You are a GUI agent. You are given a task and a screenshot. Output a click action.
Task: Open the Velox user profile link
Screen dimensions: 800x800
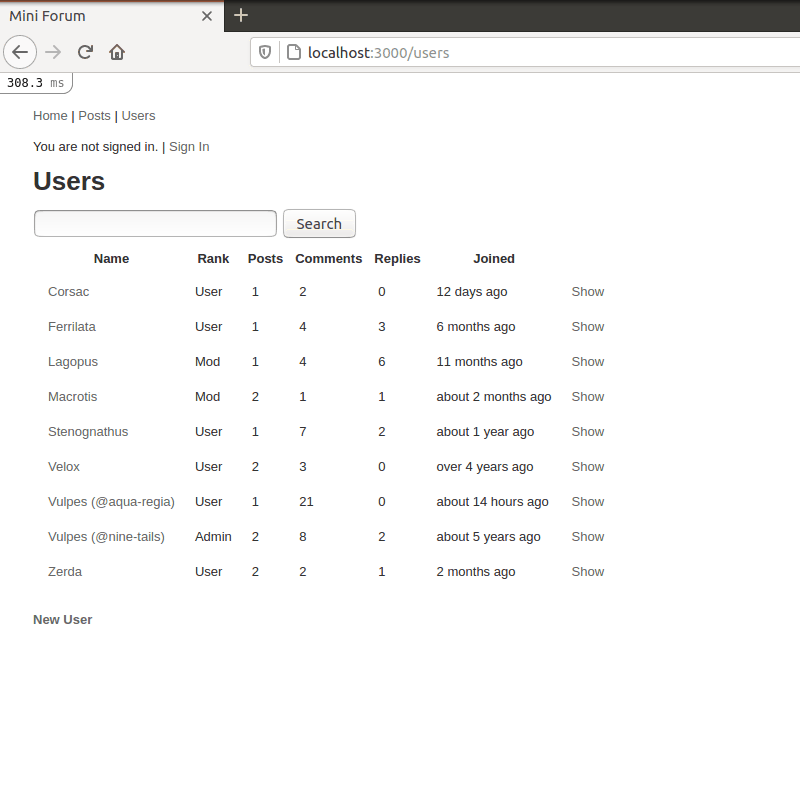[x=64, y=467]
